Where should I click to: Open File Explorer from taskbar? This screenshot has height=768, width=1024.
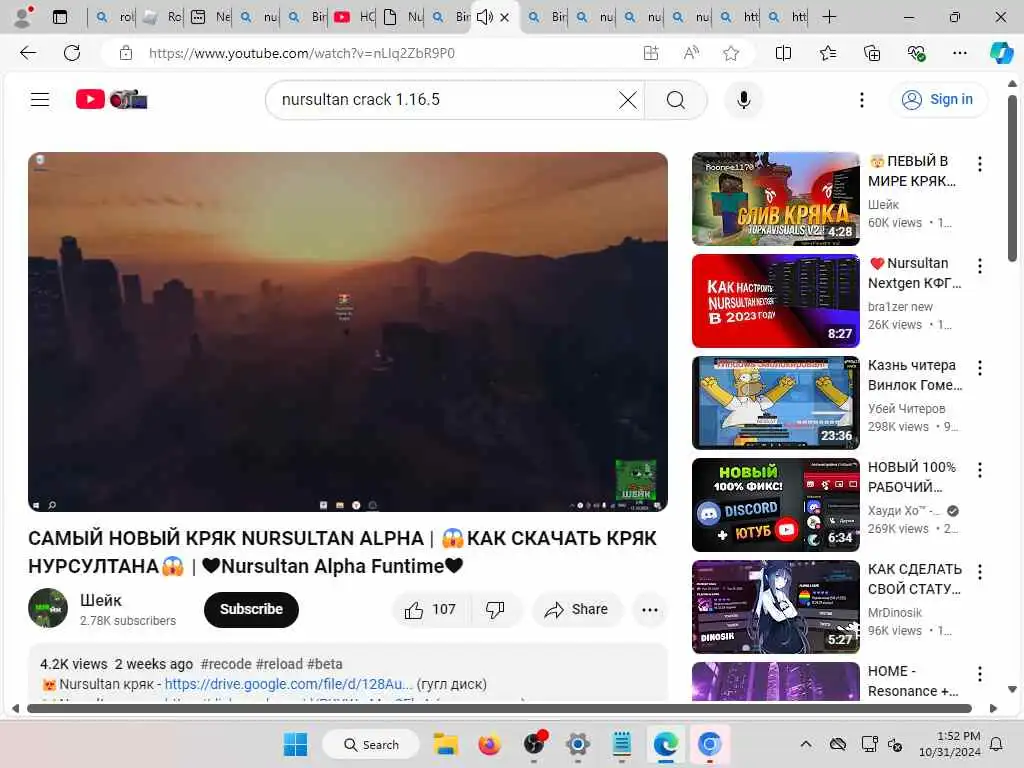point(445,744)
